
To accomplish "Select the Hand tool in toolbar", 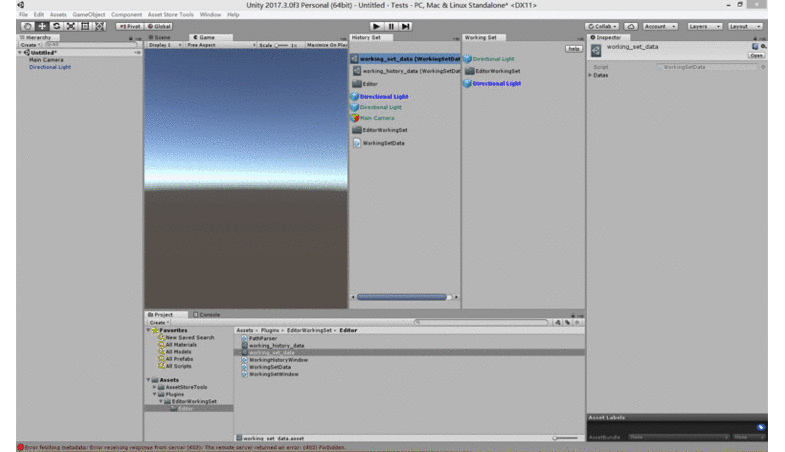I will (x=28, y=26).
